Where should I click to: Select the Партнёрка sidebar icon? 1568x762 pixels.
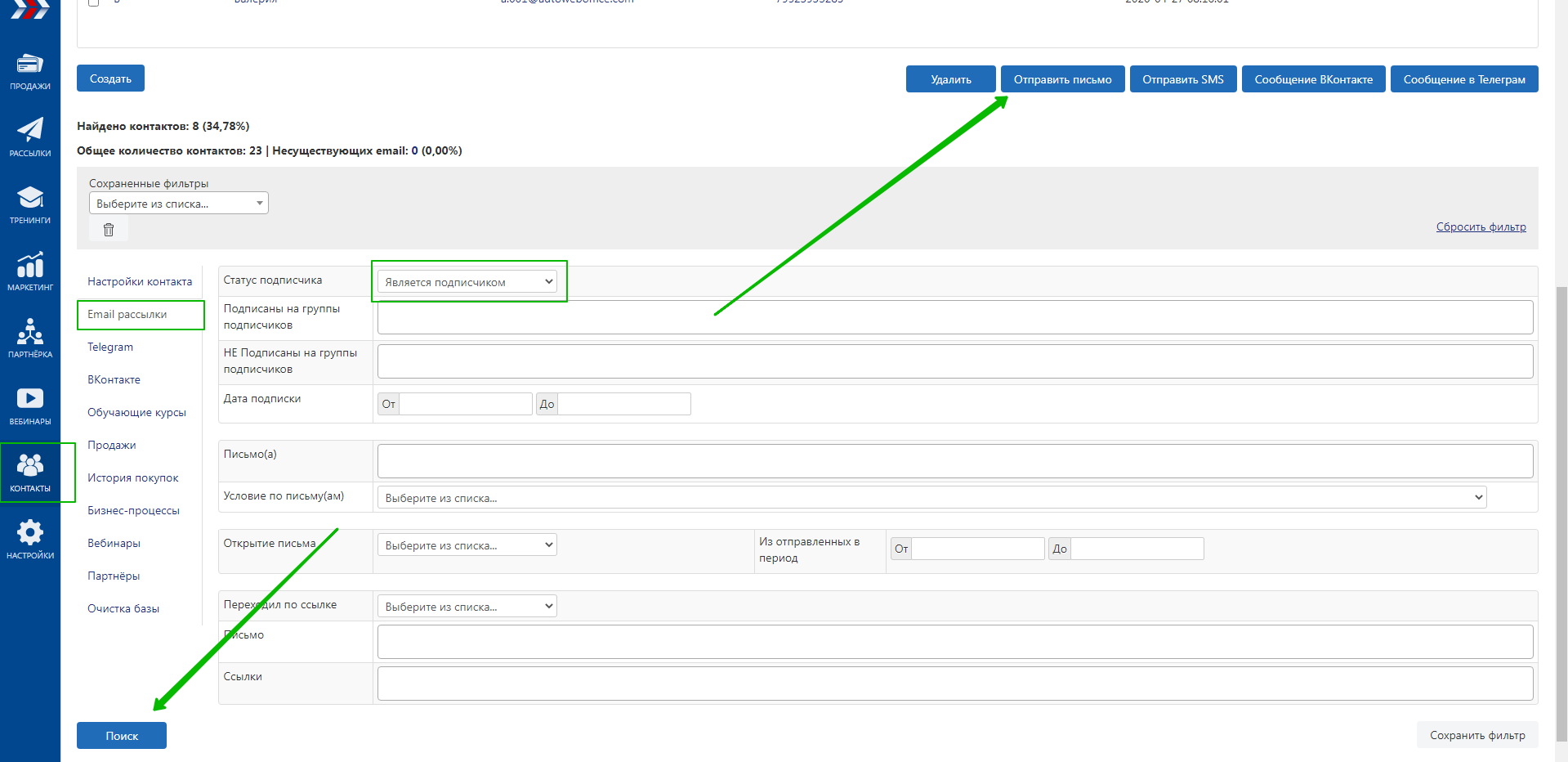pyautogui.click(x=30, y=338)
